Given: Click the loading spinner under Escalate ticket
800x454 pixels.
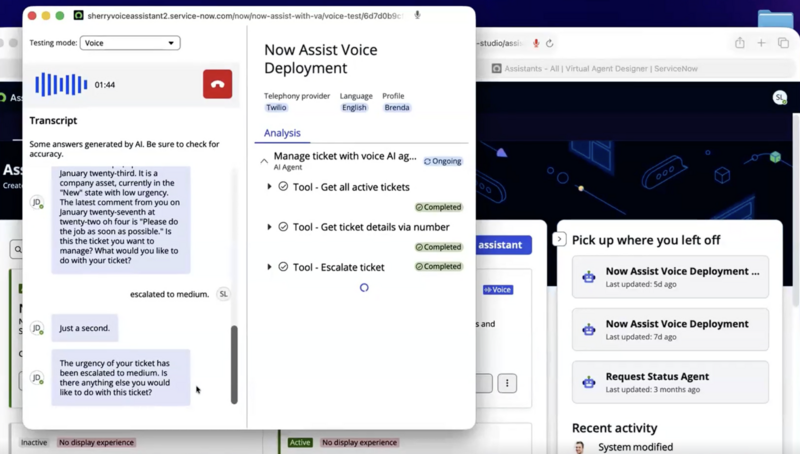Looking at the screenshot, I should (x=364, y=288).
